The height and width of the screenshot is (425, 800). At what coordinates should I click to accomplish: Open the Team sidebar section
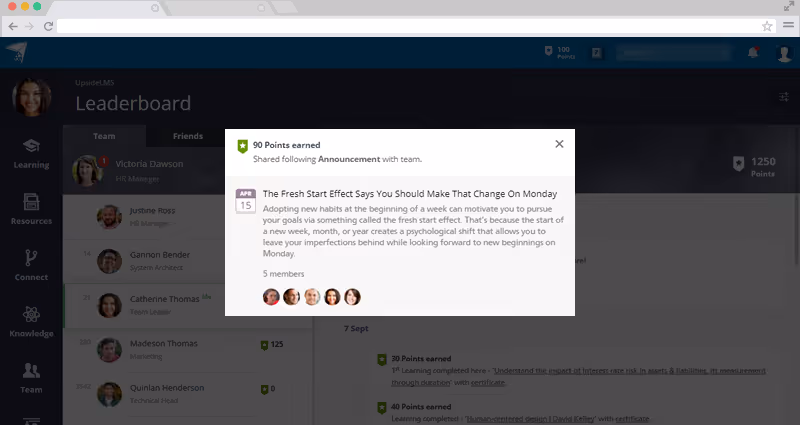[31, 378]
